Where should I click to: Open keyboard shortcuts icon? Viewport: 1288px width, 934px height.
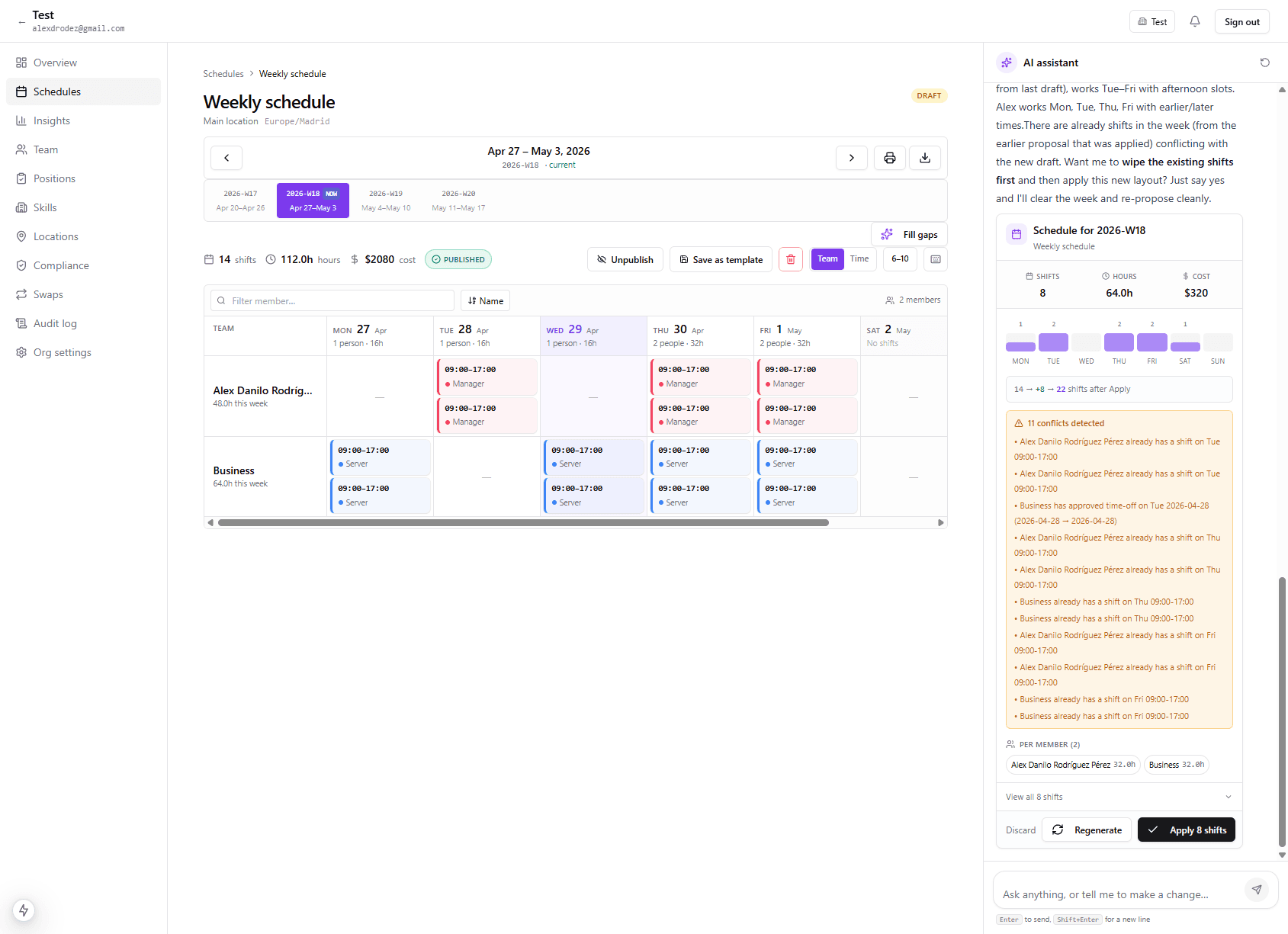pos(936,259)
